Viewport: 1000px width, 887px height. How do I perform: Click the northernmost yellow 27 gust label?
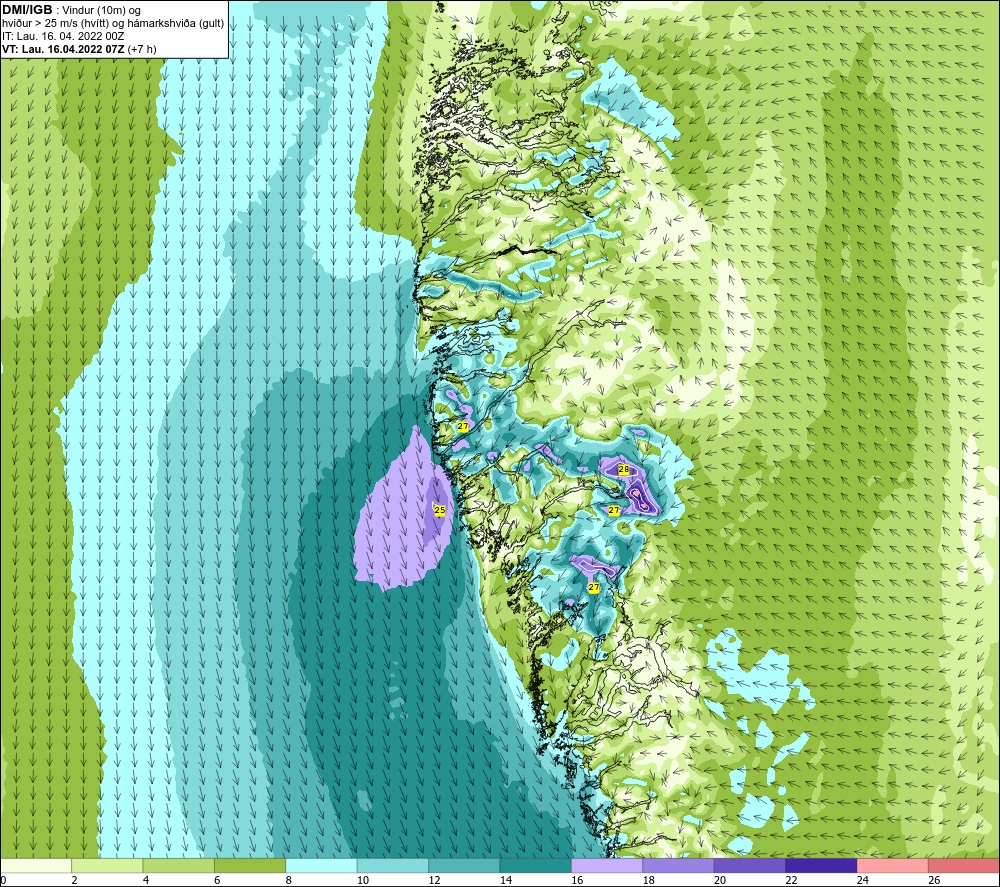(x=463, y=426)
